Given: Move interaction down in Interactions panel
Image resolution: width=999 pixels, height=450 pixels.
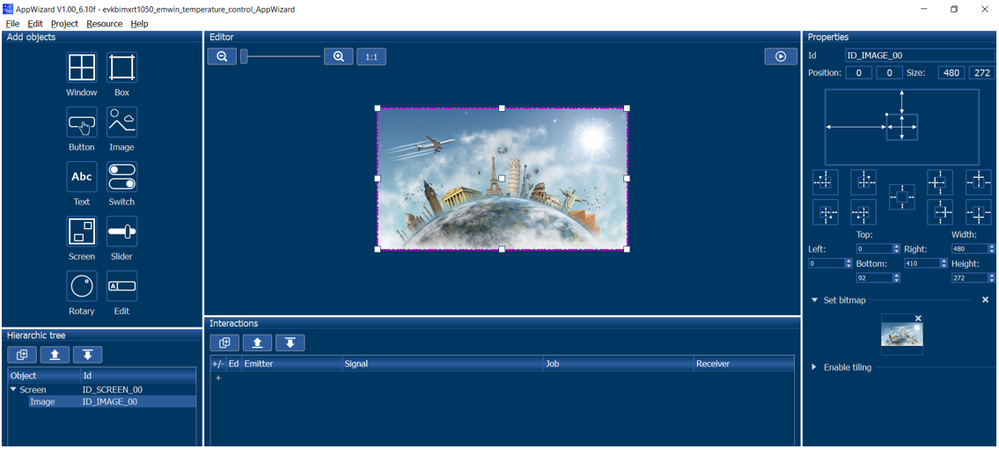Looking at the screenshot, I should tap(291, 343).
